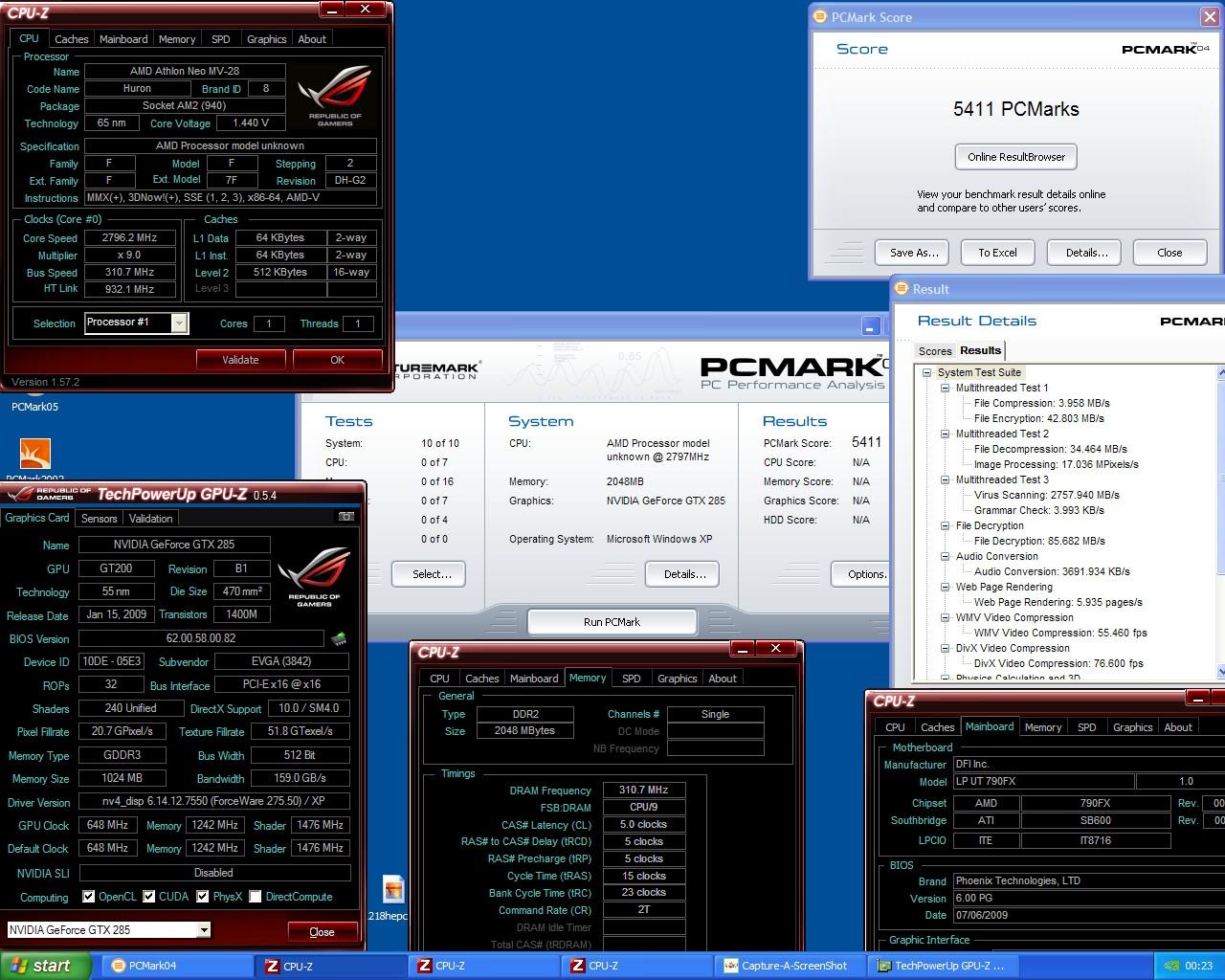The height and width of the screenshot is (980, 1225).
Task: Export score with To Excel button
Action: point(997,253)
